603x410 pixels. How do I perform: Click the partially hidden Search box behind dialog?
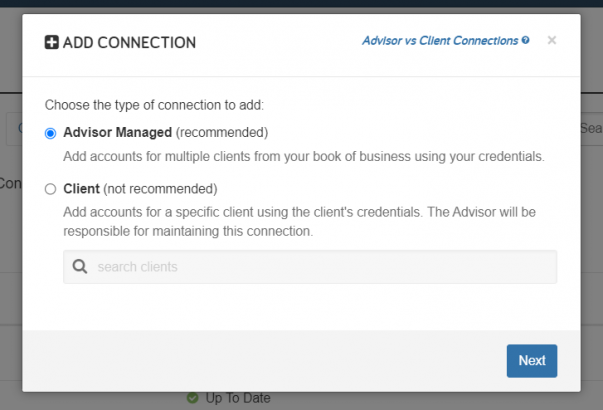[x=591, y=128]
